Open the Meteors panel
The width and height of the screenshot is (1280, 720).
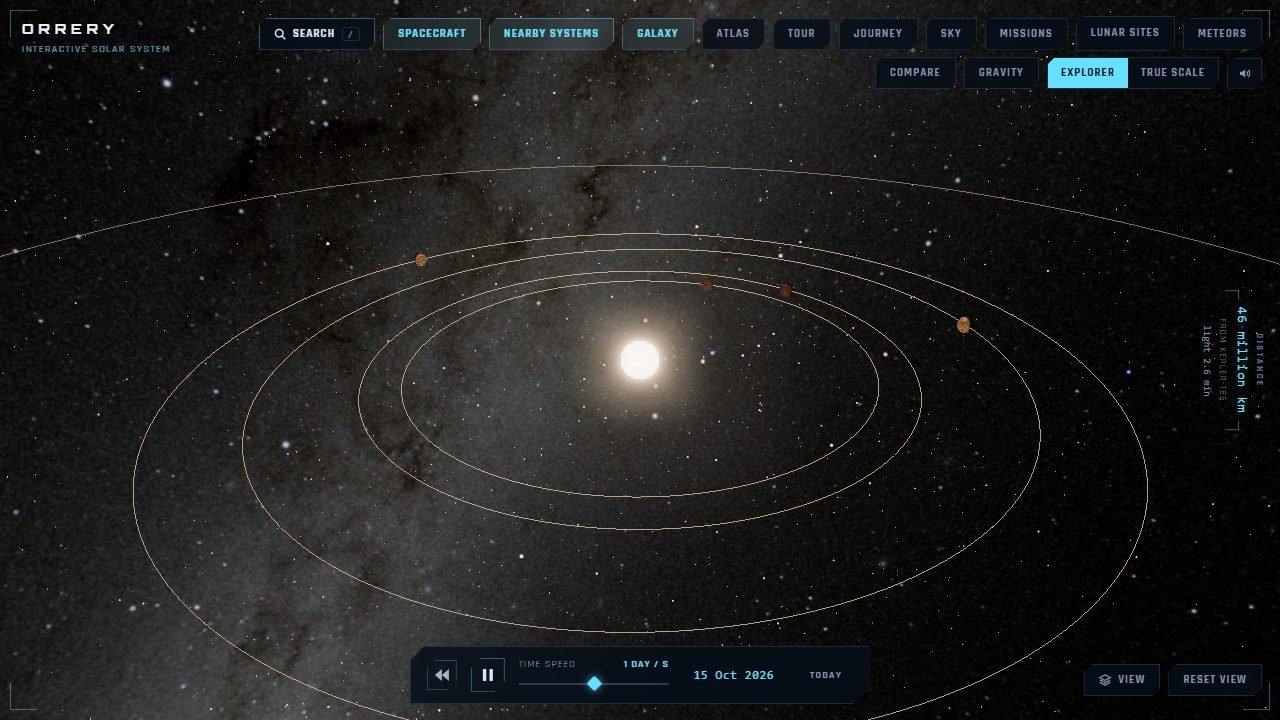tap(1222, 34)
